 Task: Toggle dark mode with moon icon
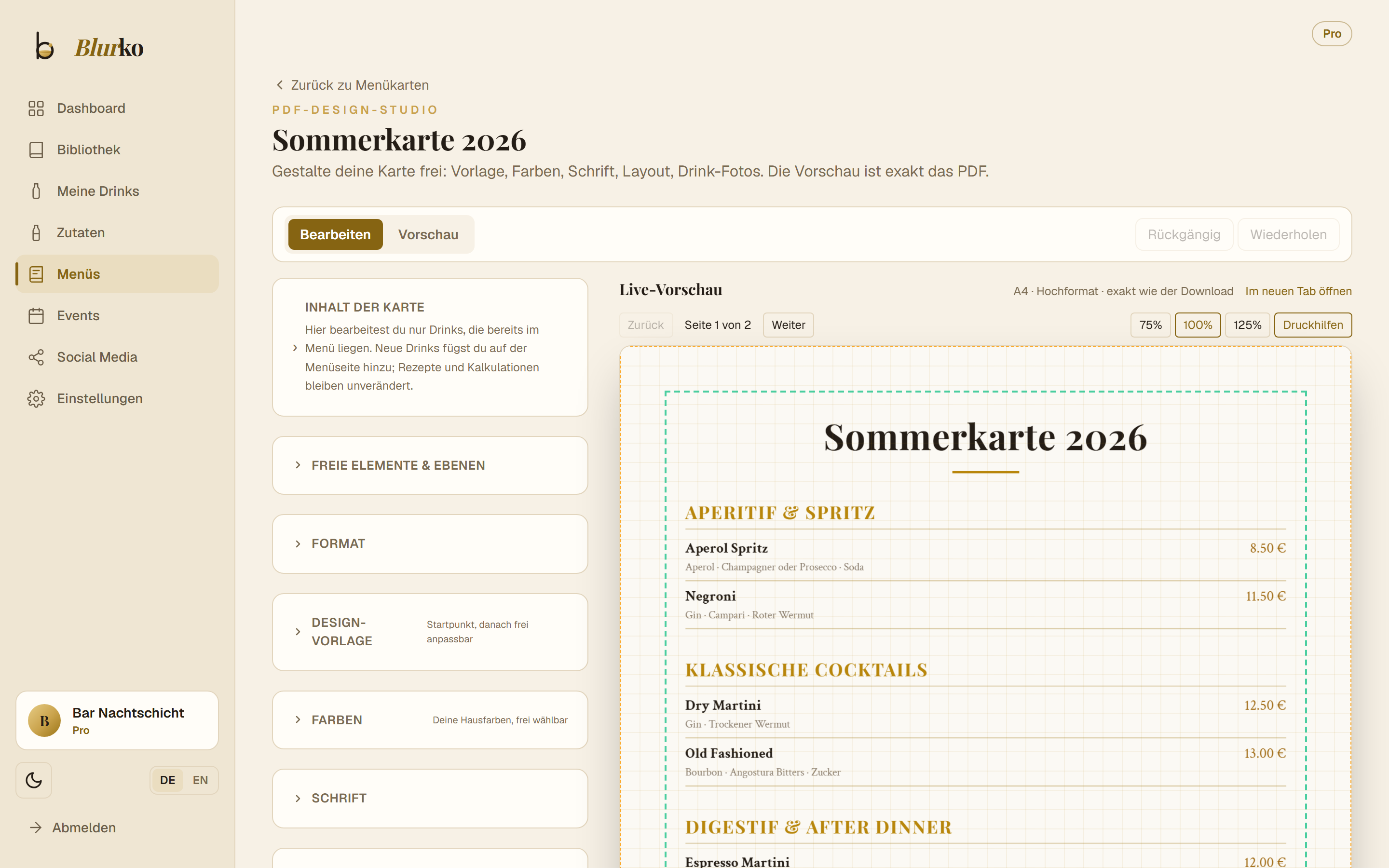point(34,780)
